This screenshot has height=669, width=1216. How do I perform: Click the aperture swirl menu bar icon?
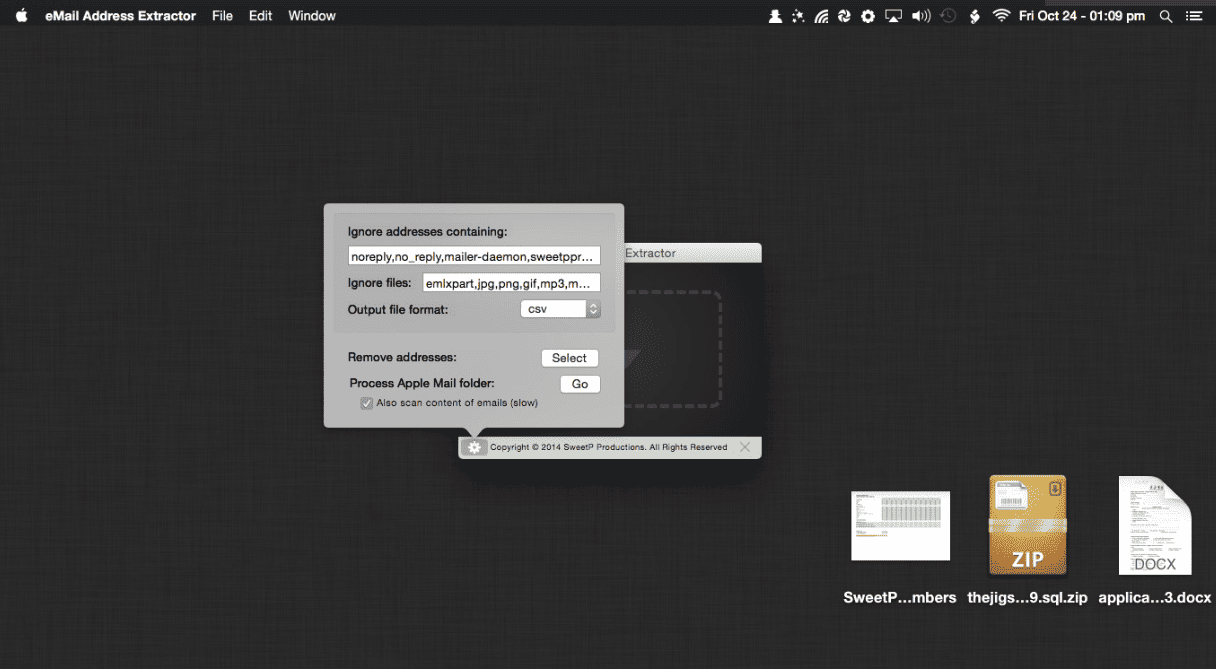pyautogui.click(x=845, y=16)
